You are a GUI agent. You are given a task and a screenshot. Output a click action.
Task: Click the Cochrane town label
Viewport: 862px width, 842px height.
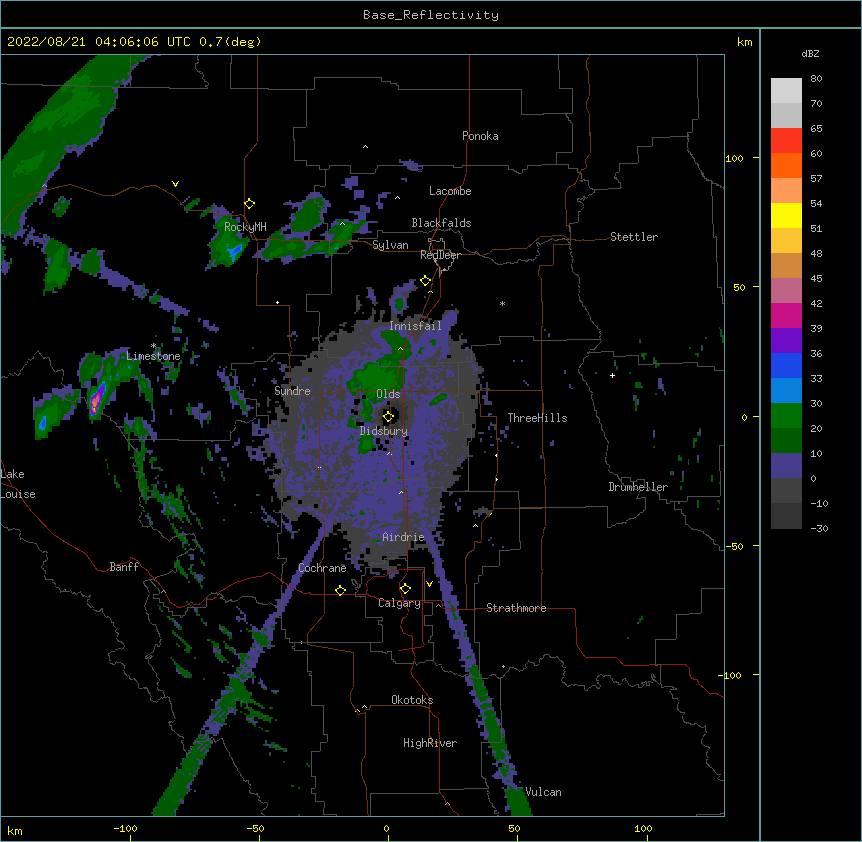coord(322,568)
